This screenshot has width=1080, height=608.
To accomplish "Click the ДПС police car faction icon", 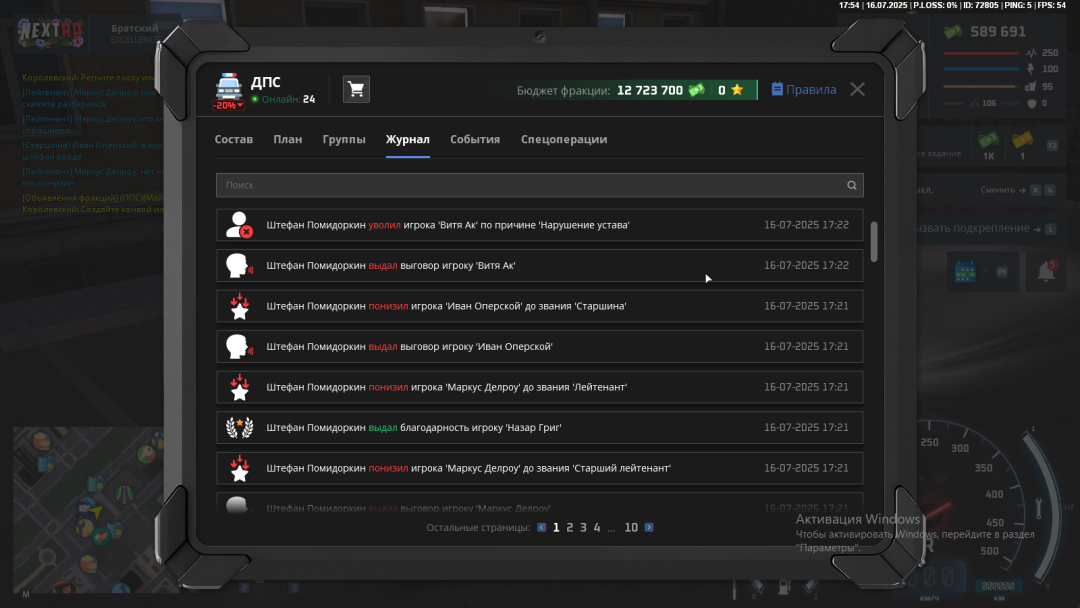I will point(229,87).
